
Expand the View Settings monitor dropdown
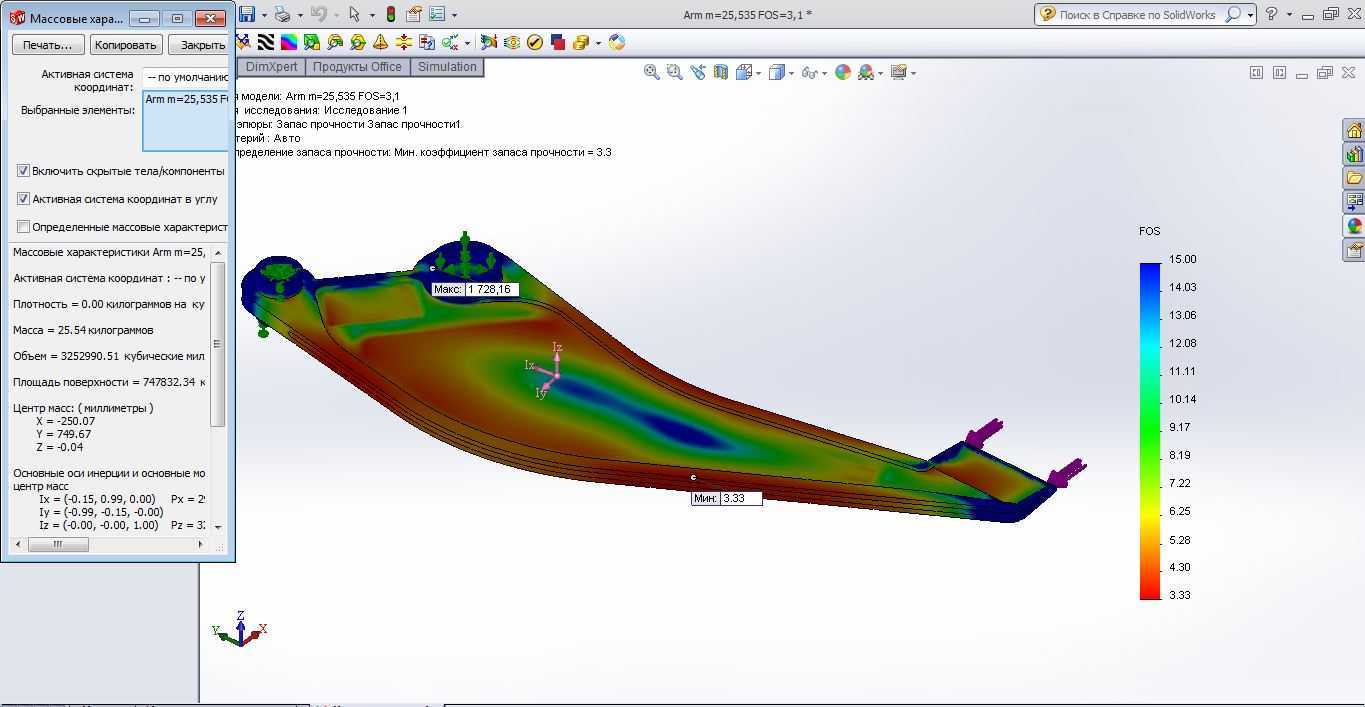tap(913, 73)
